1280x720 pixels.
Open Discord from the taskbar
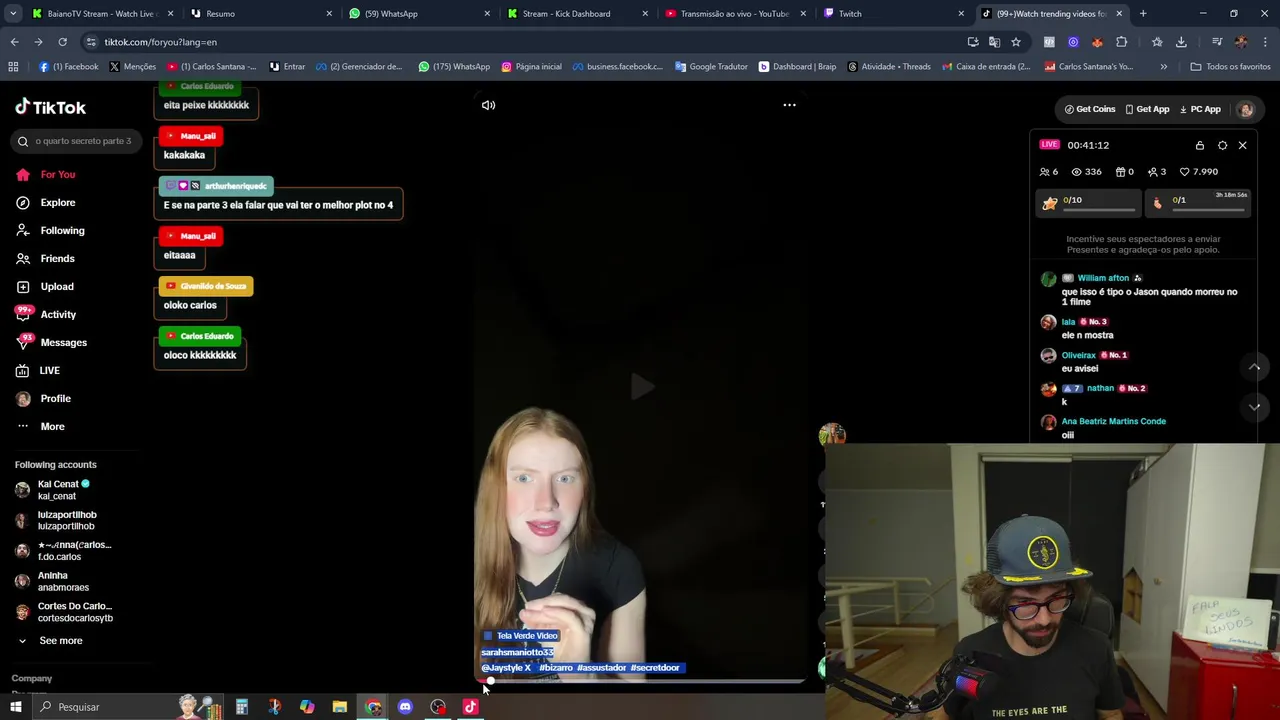405,707
